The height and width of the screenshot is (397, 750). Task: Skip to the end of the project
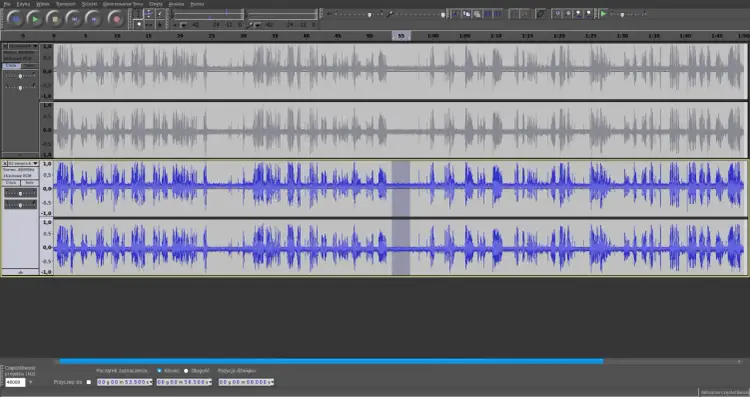pyautogui.click(x=94, y=19)
